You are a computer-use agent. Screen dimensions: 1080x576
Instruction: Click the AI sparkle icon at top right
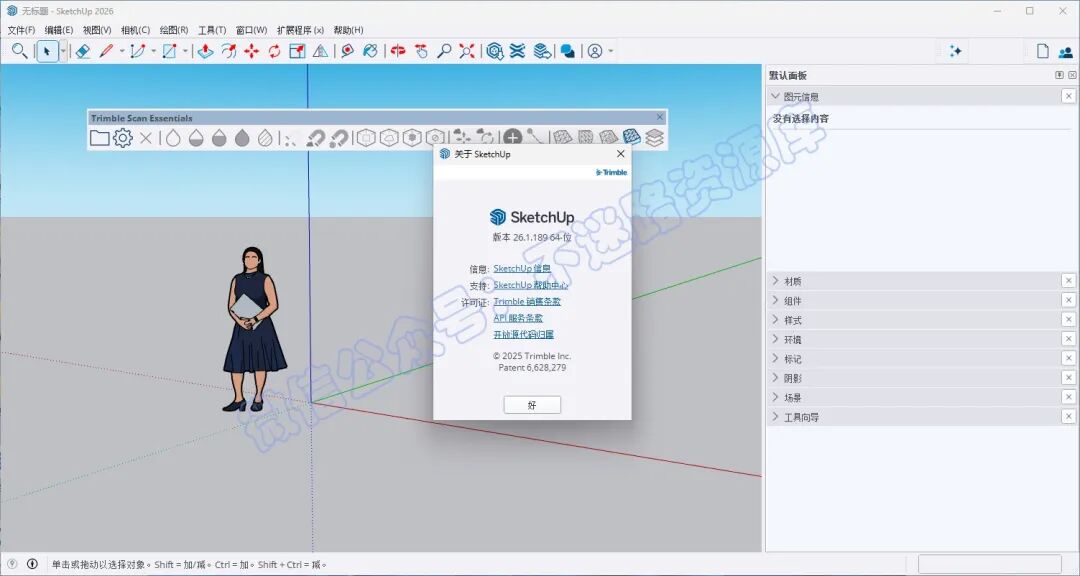[x=955, y=51]
